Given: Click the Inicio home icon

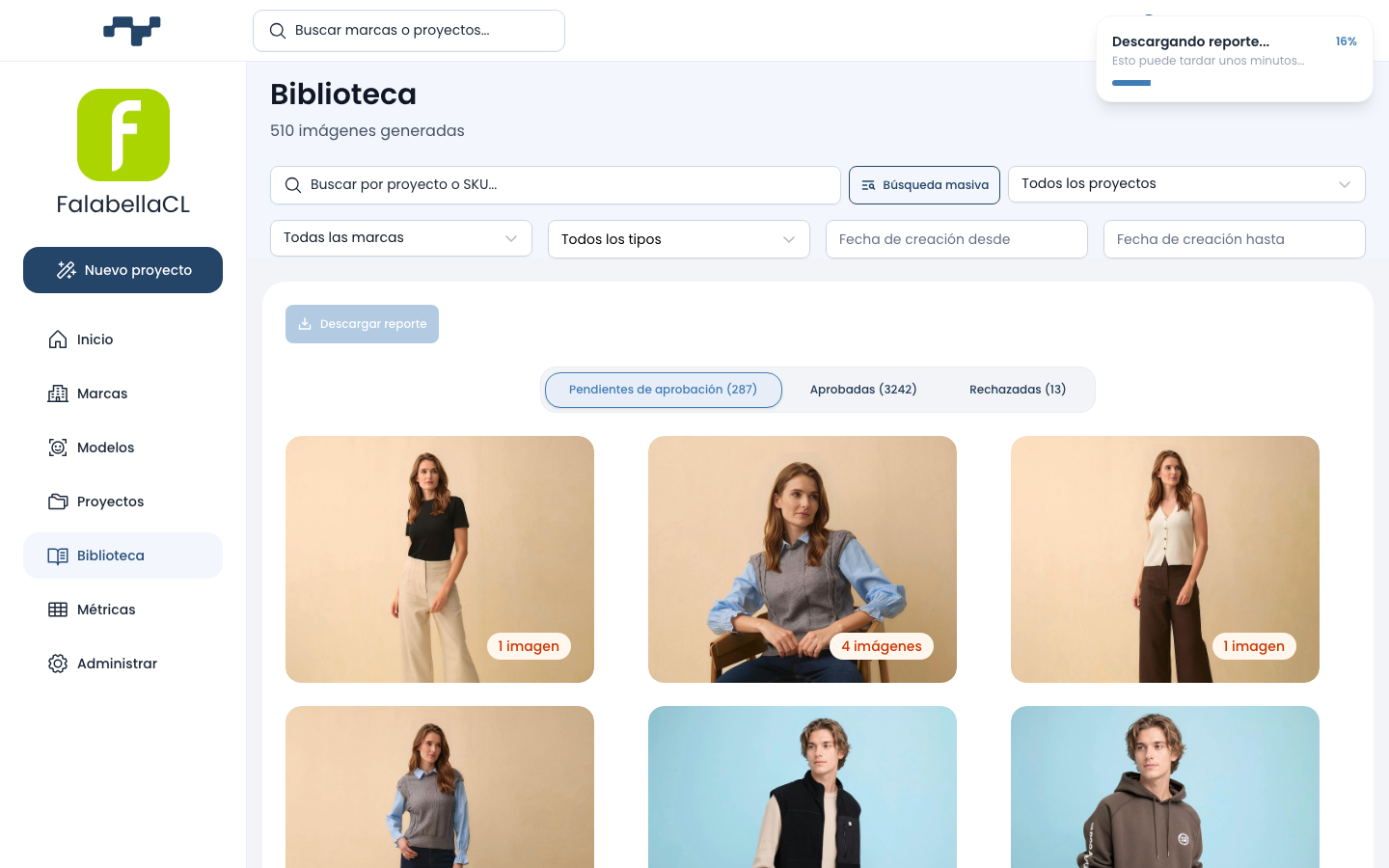Looking at the screenshot, I should click(x=58, y=339).
